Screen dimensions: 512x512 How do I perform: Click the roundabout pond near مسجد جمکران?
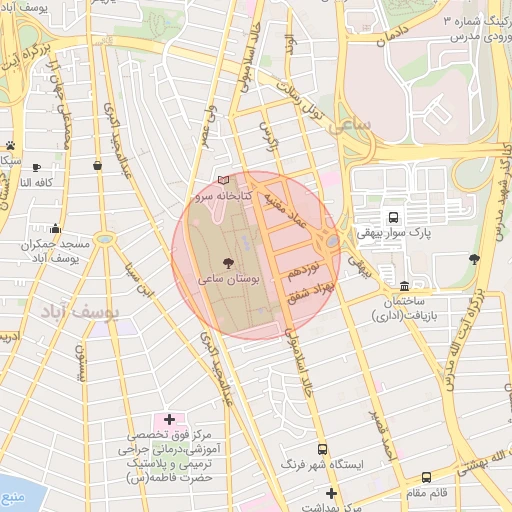pos(105,239)
